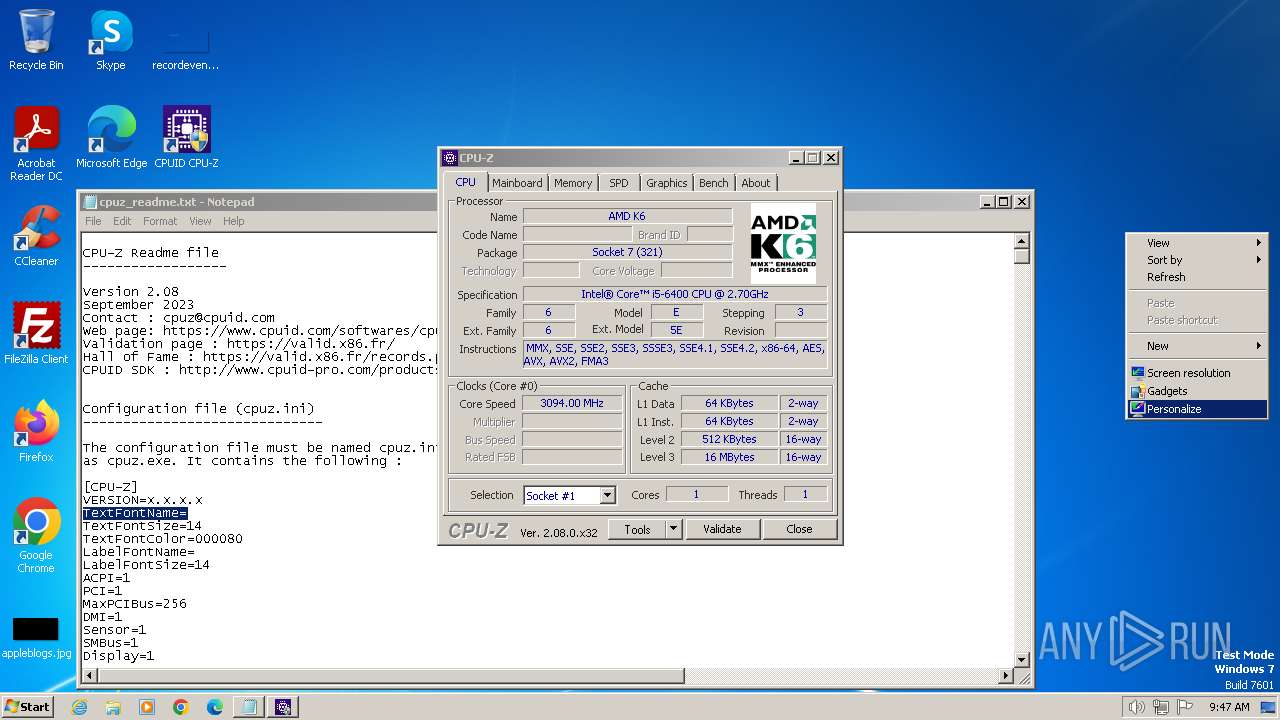
Task: Open the Recycle Bin desktop icon
Action: (x=36, y=40)
